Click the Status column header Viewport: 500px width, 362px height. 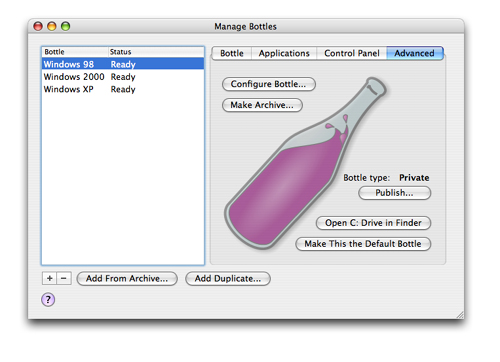(156, 52)
